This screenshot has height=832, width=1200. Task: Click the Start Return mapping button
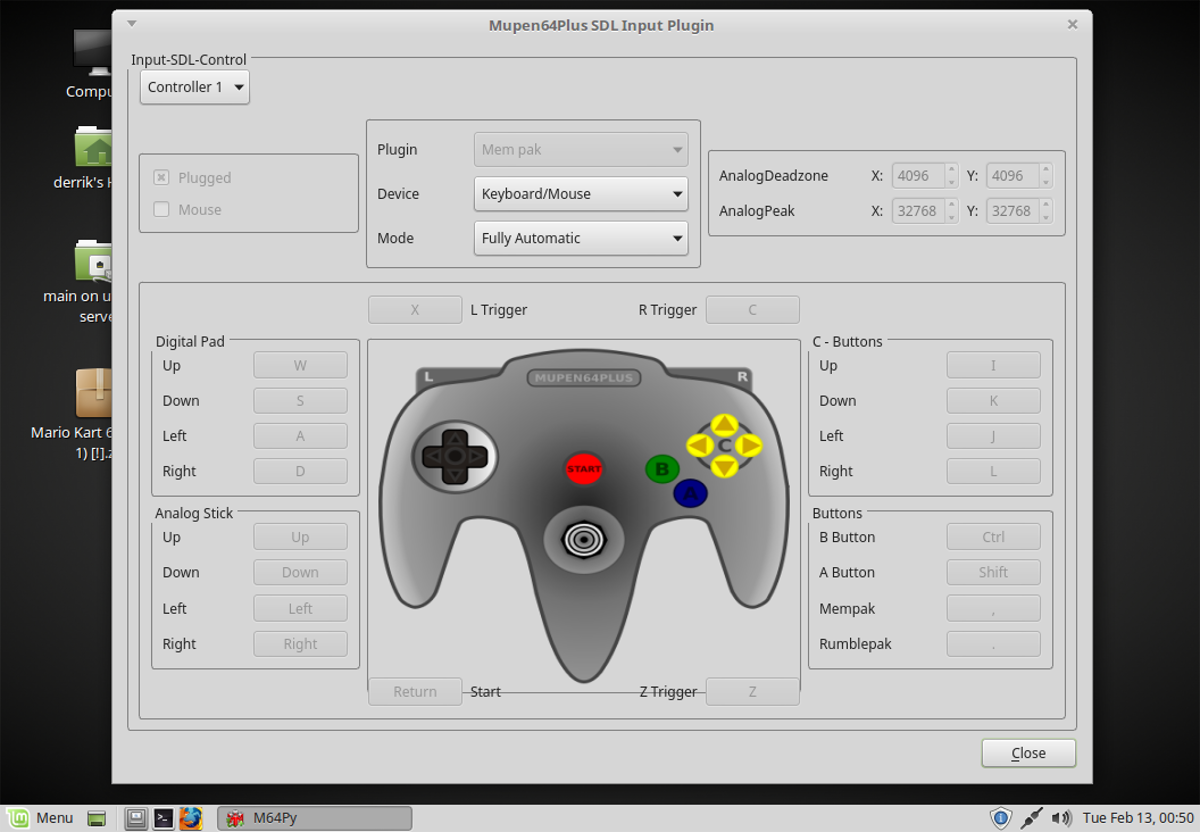[415, 691]
